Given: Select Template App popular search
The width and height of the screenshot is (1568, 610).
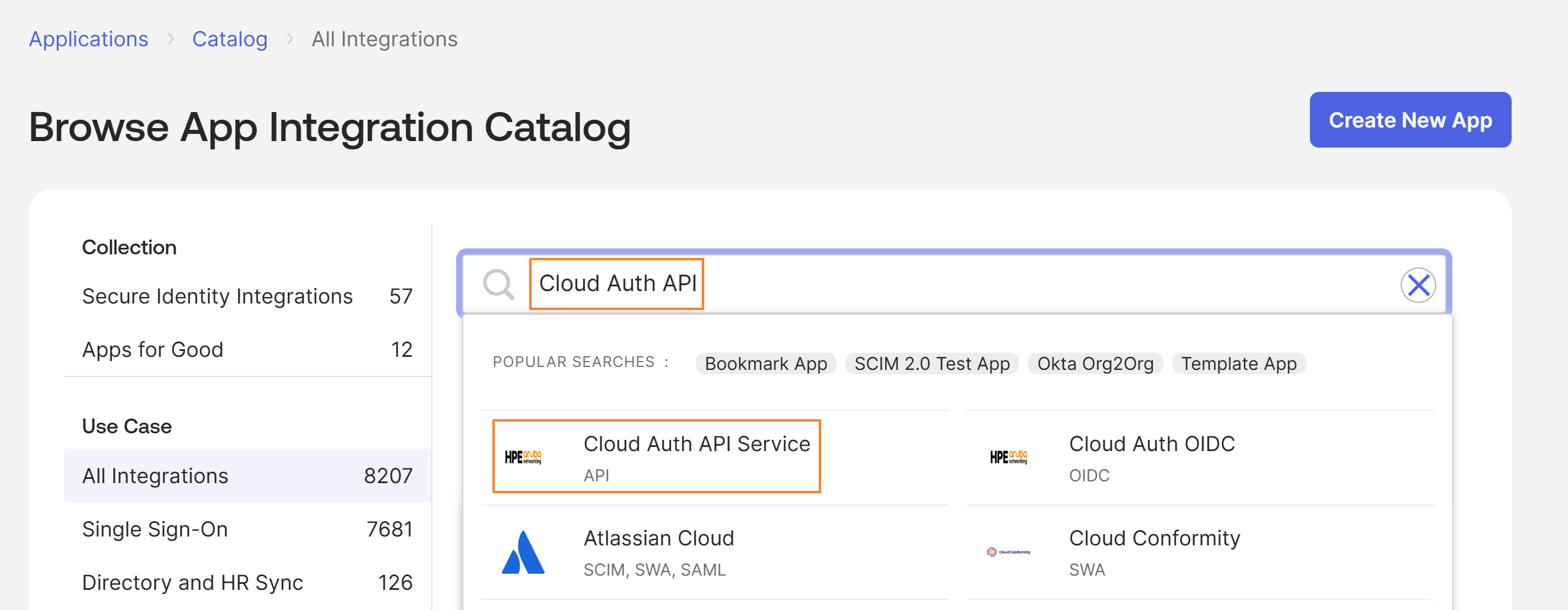Looking at the screenshot, I should pos(1239,364).
